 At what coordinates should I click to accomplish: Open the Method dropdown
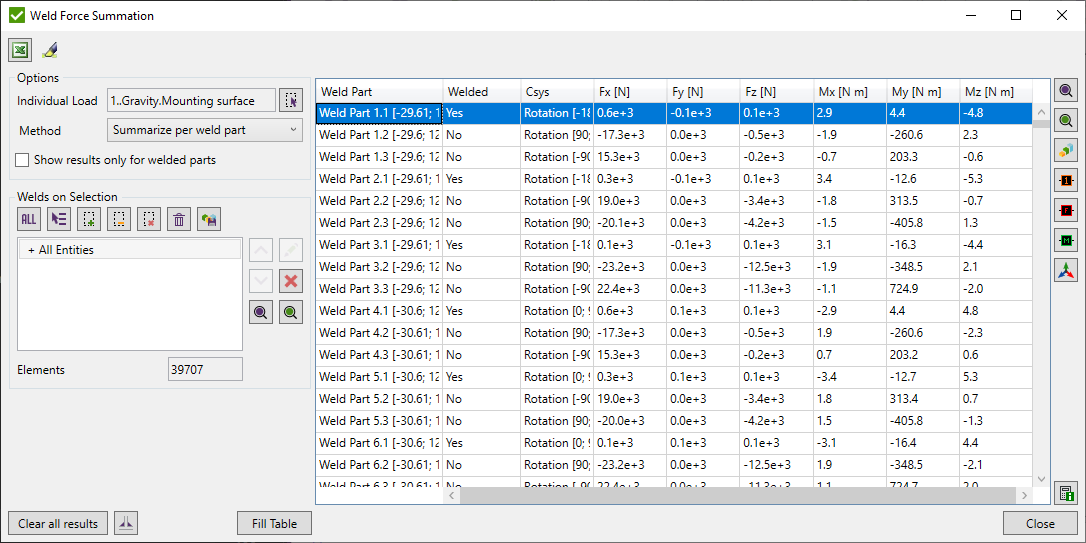point(204,130)
